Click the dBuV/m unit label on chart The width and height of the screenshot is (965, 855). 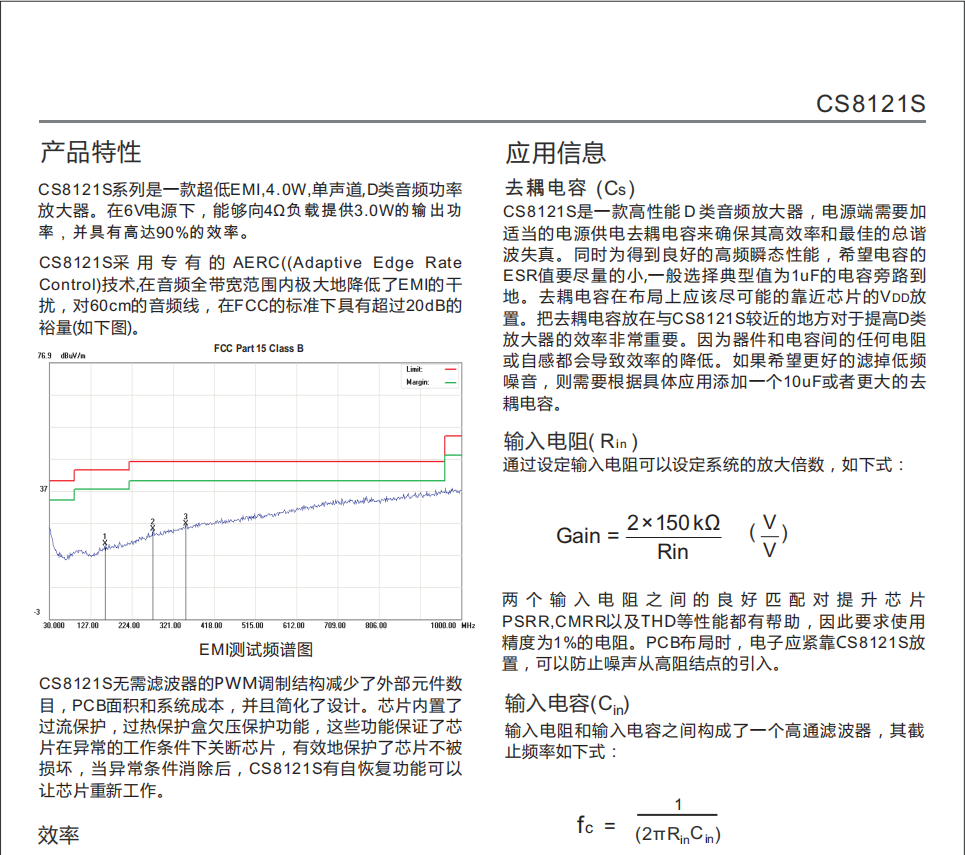pyautogui.click(x=73, y=356)
